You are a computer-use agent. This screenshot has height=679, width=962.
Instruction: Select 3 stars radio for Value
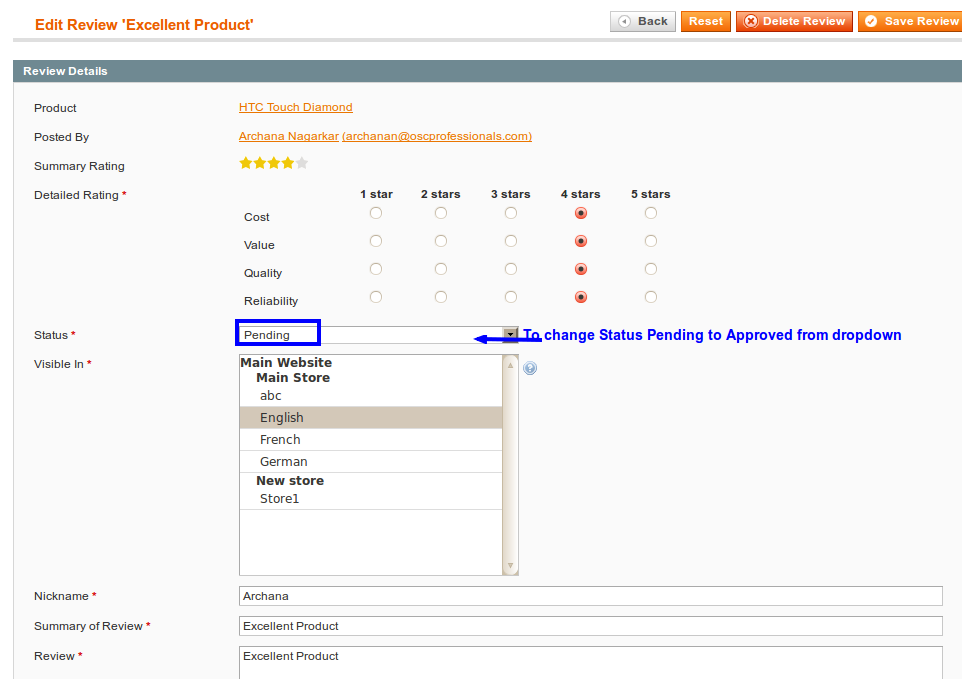(511, 241)
